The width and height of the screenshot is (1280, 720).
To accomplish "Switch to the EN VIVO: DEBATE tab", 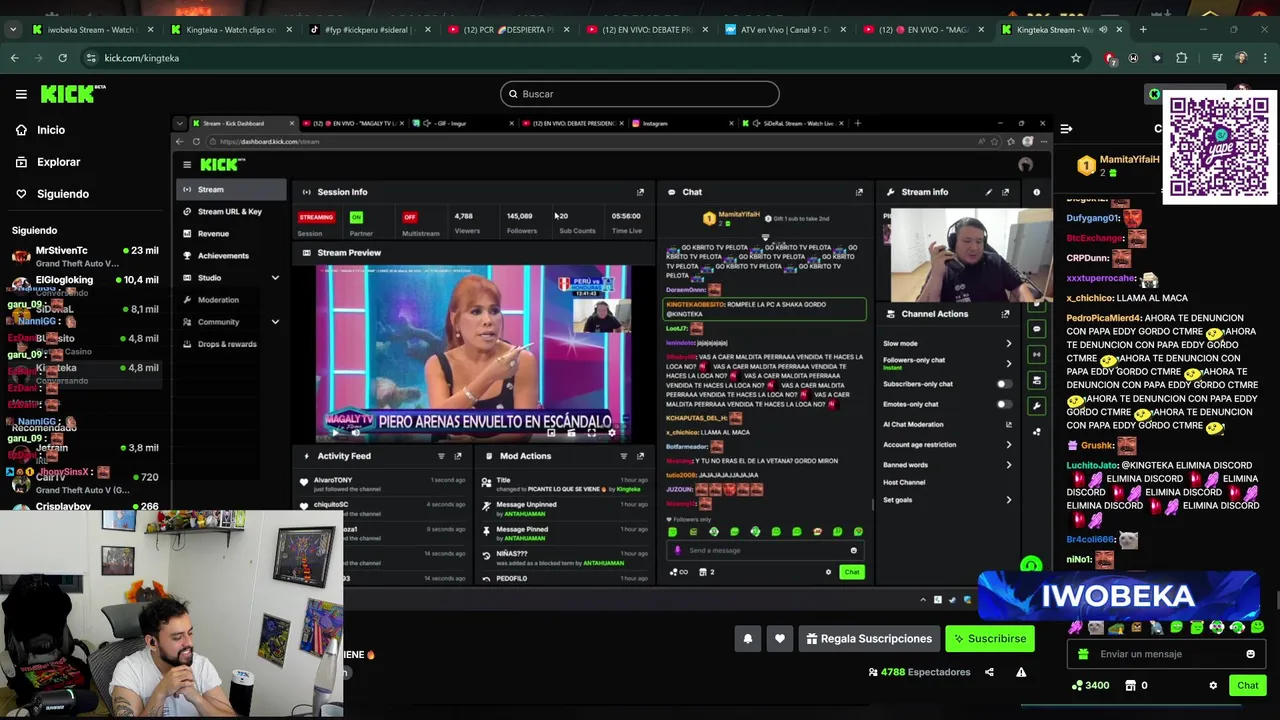I will (x=646, y=29).
